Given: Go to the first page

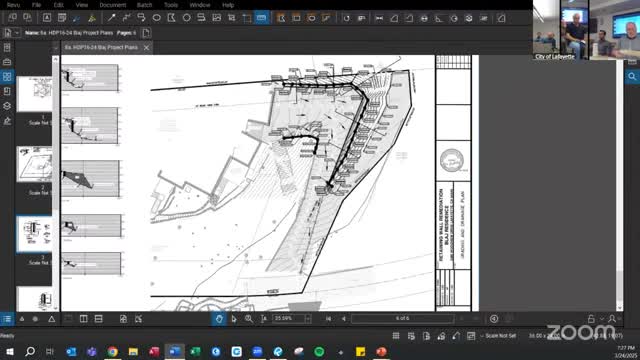Looking at the screenshot, I should tap(329, 319).
